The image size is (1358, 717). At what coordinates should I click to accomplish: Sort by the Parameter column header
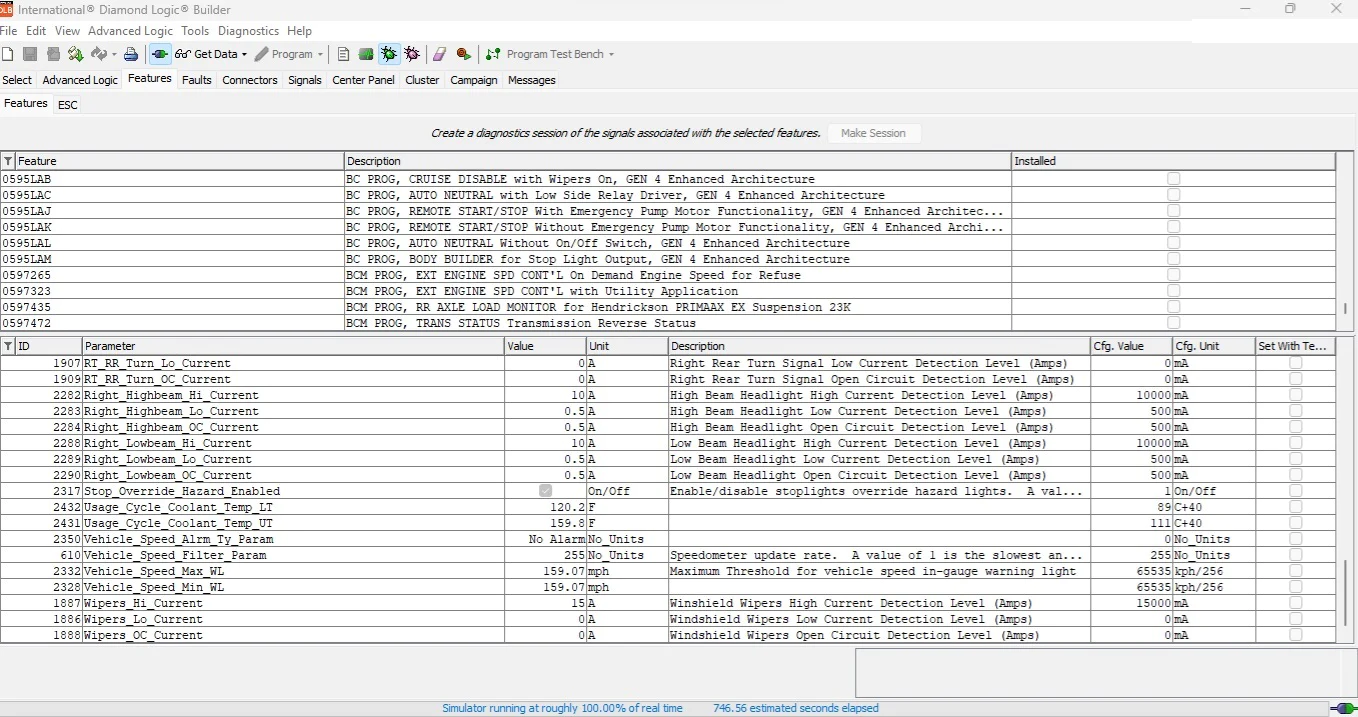[294, 346]
